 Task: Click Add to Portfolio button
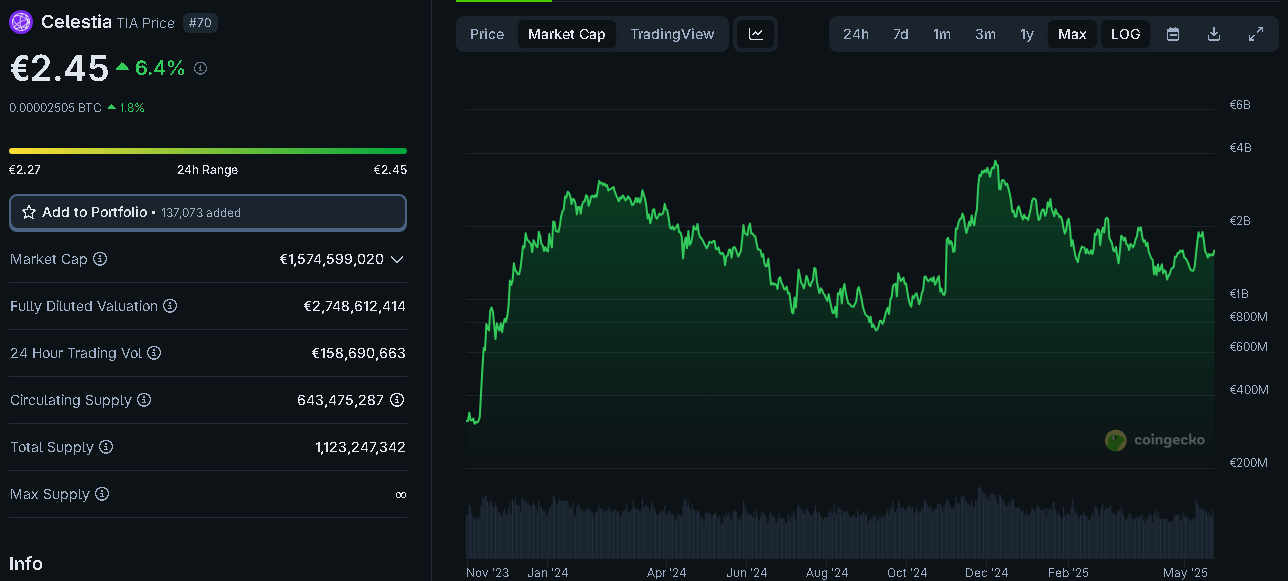coord(208,212)
